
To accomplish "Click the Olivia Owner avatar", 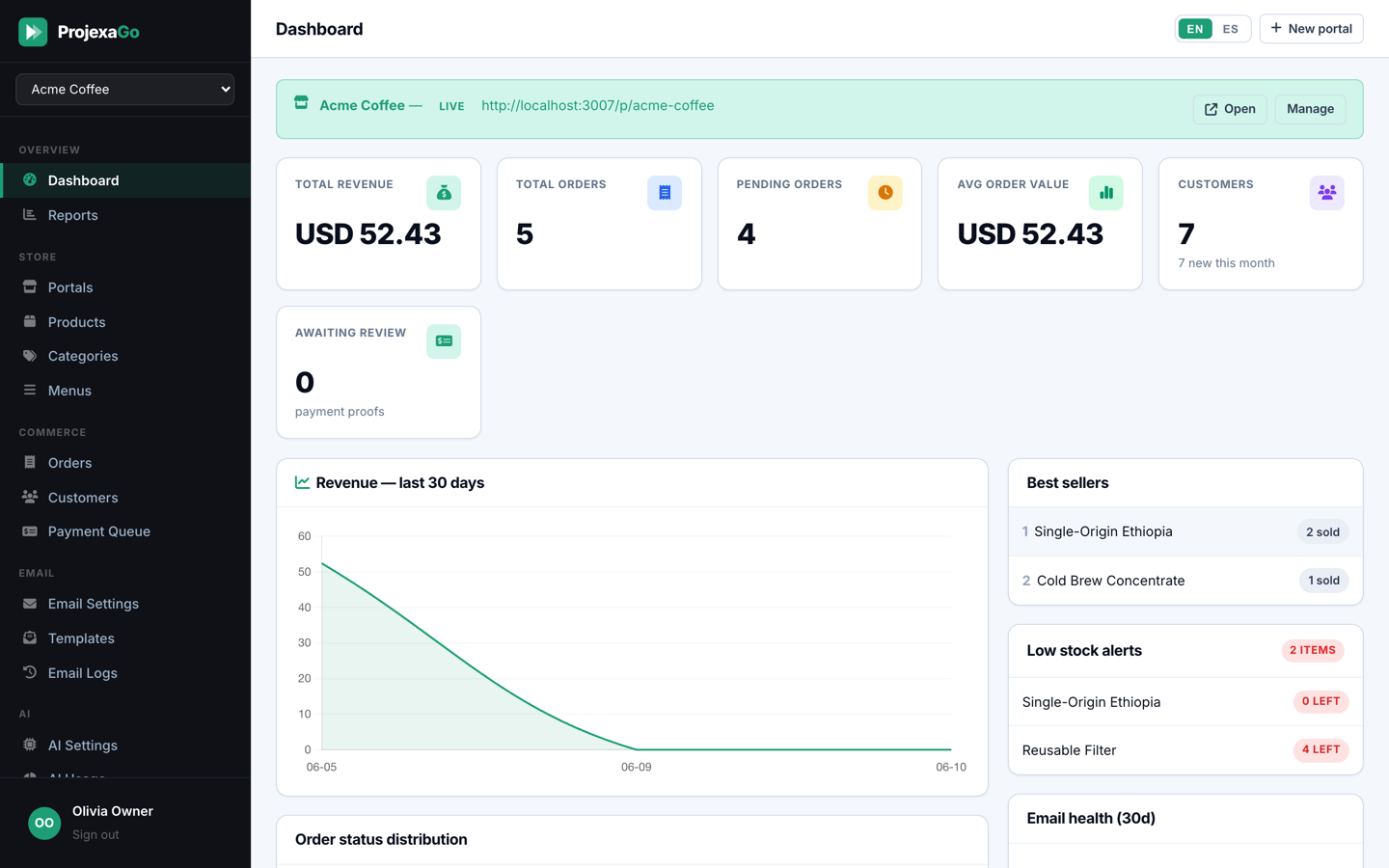I will (x=44, y=823).
